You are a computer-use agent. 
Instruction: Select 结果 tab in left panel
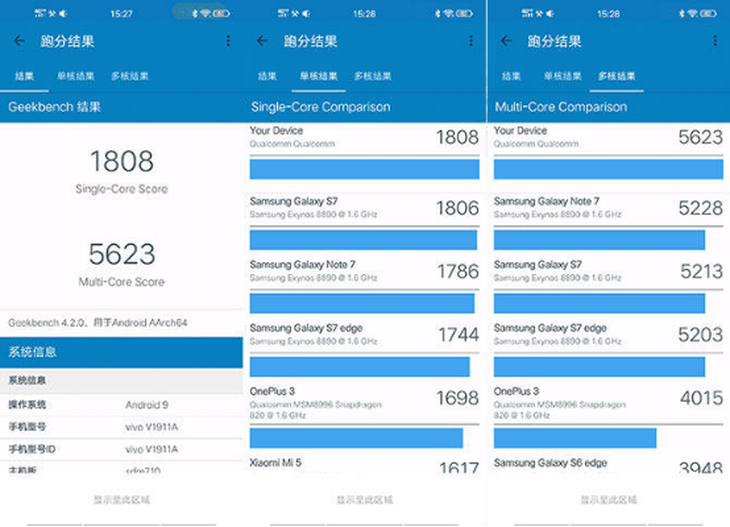pyautogui.click(x=24, y=76)
